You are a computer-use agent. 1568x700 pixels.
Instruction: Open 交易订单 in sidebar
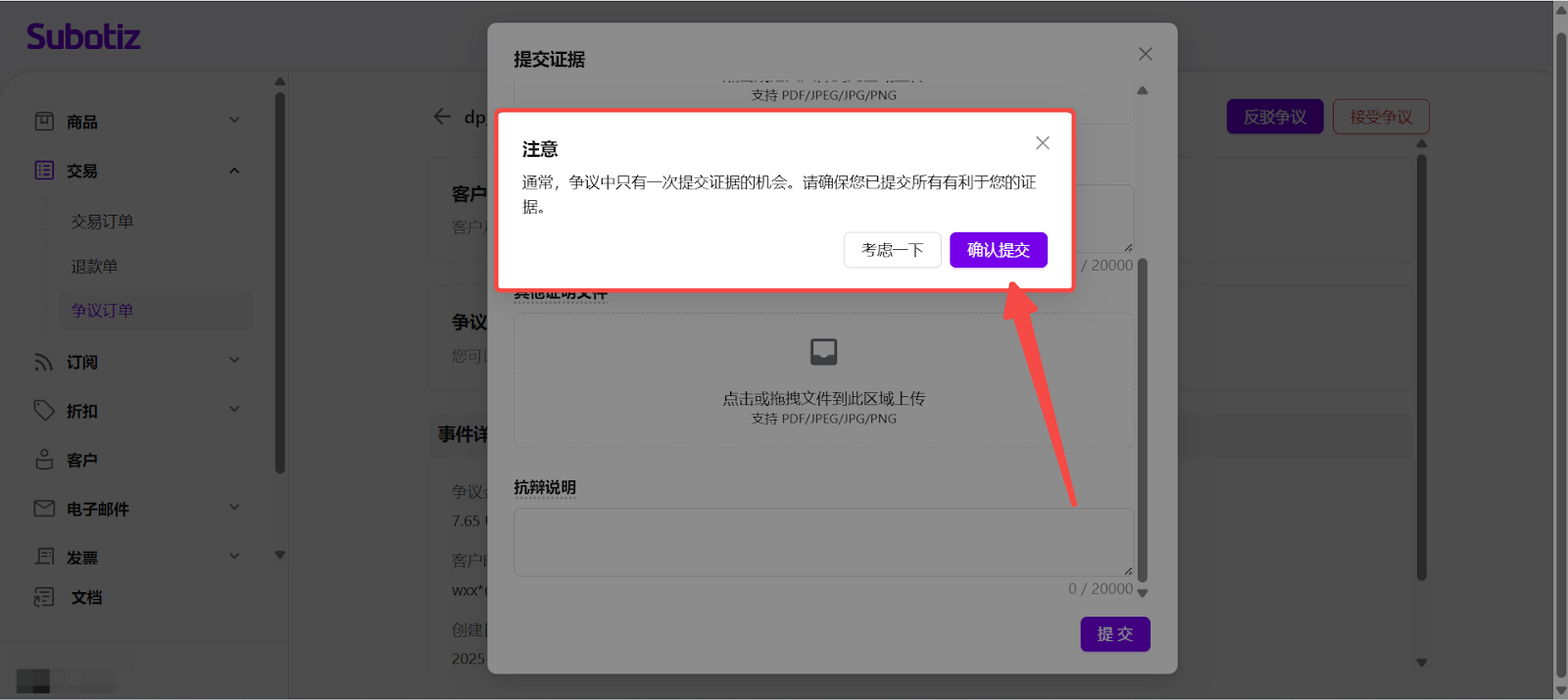pos(102,222)
